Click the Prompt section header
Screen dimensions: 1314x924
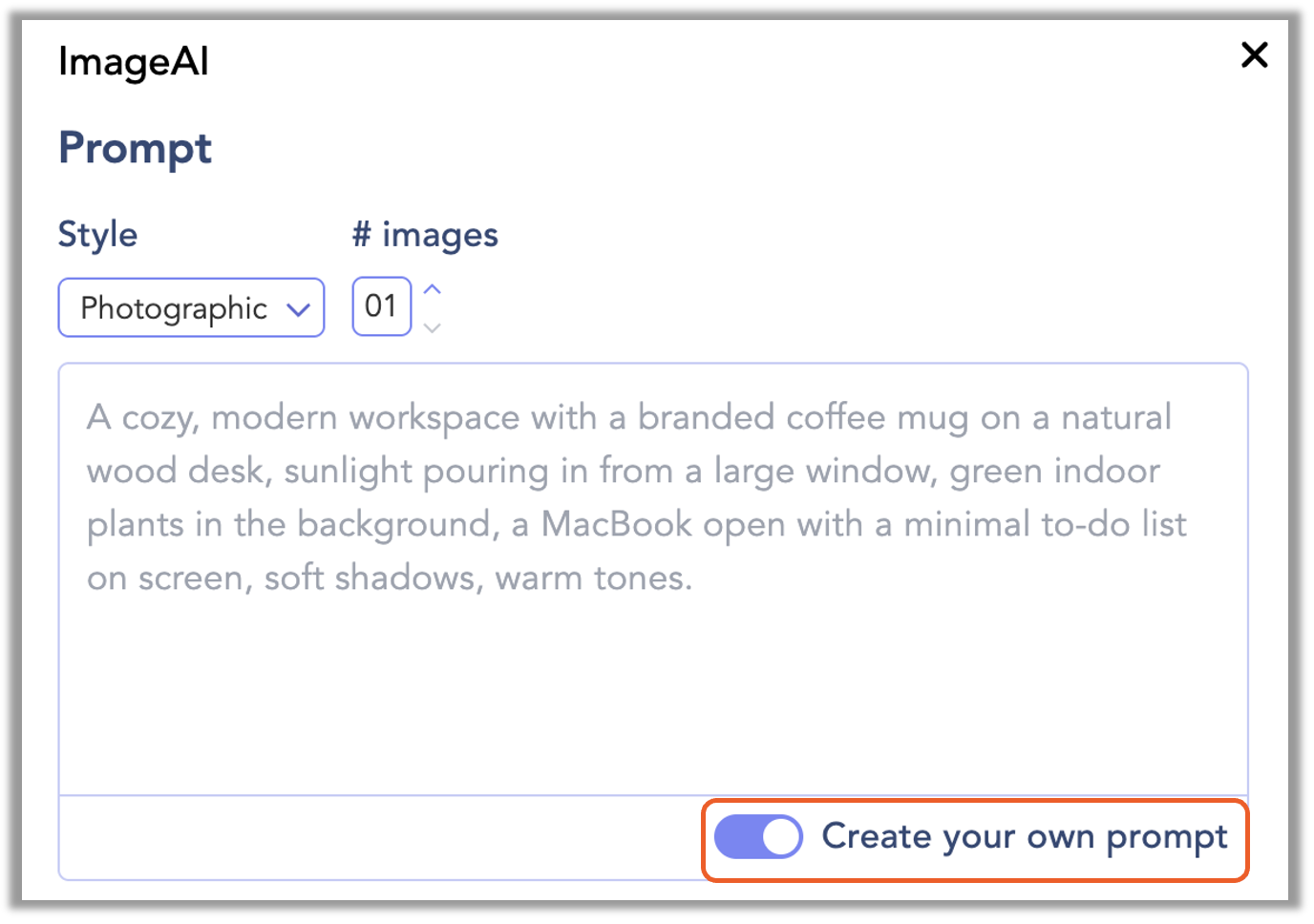tap(135, 148)
